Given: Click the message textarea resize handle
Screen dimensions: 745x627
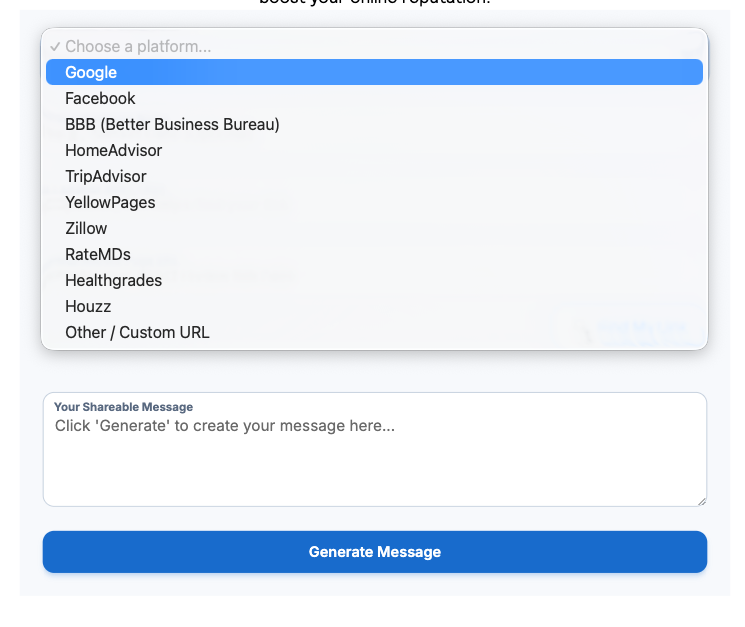Looking at the screenshot, I should (702, 501).
